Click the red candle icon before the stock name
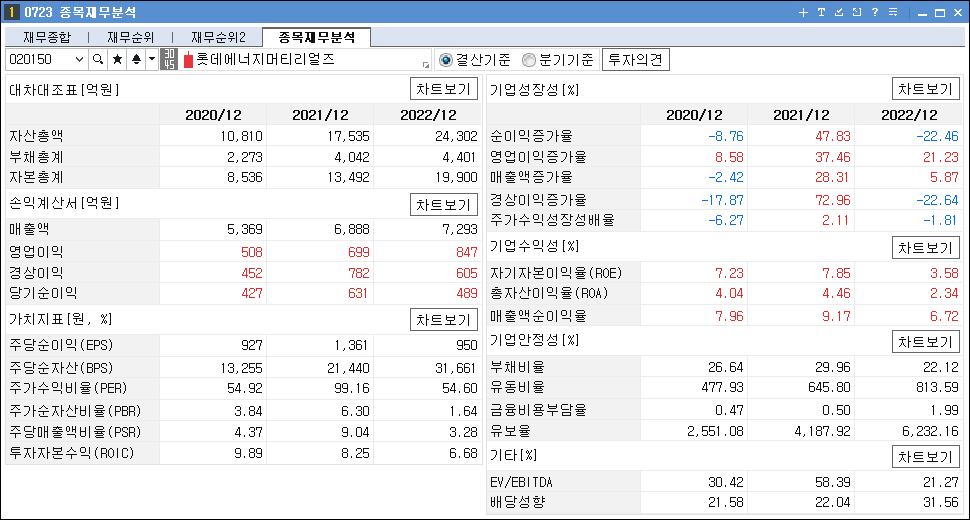 (x=188, y=60)
